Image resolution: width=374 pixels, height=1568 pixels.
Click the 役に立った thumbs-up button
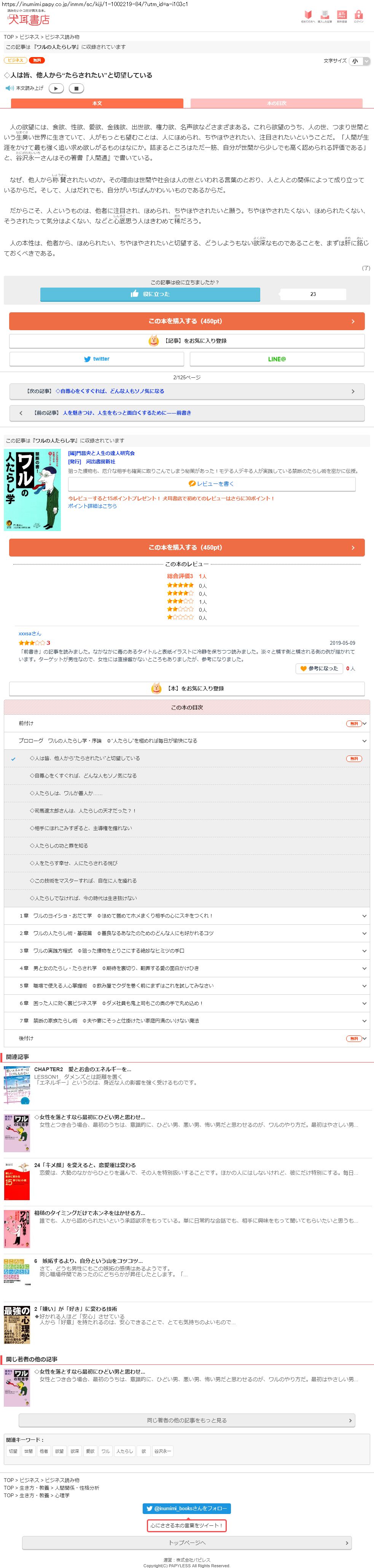[x=150, y=294]
